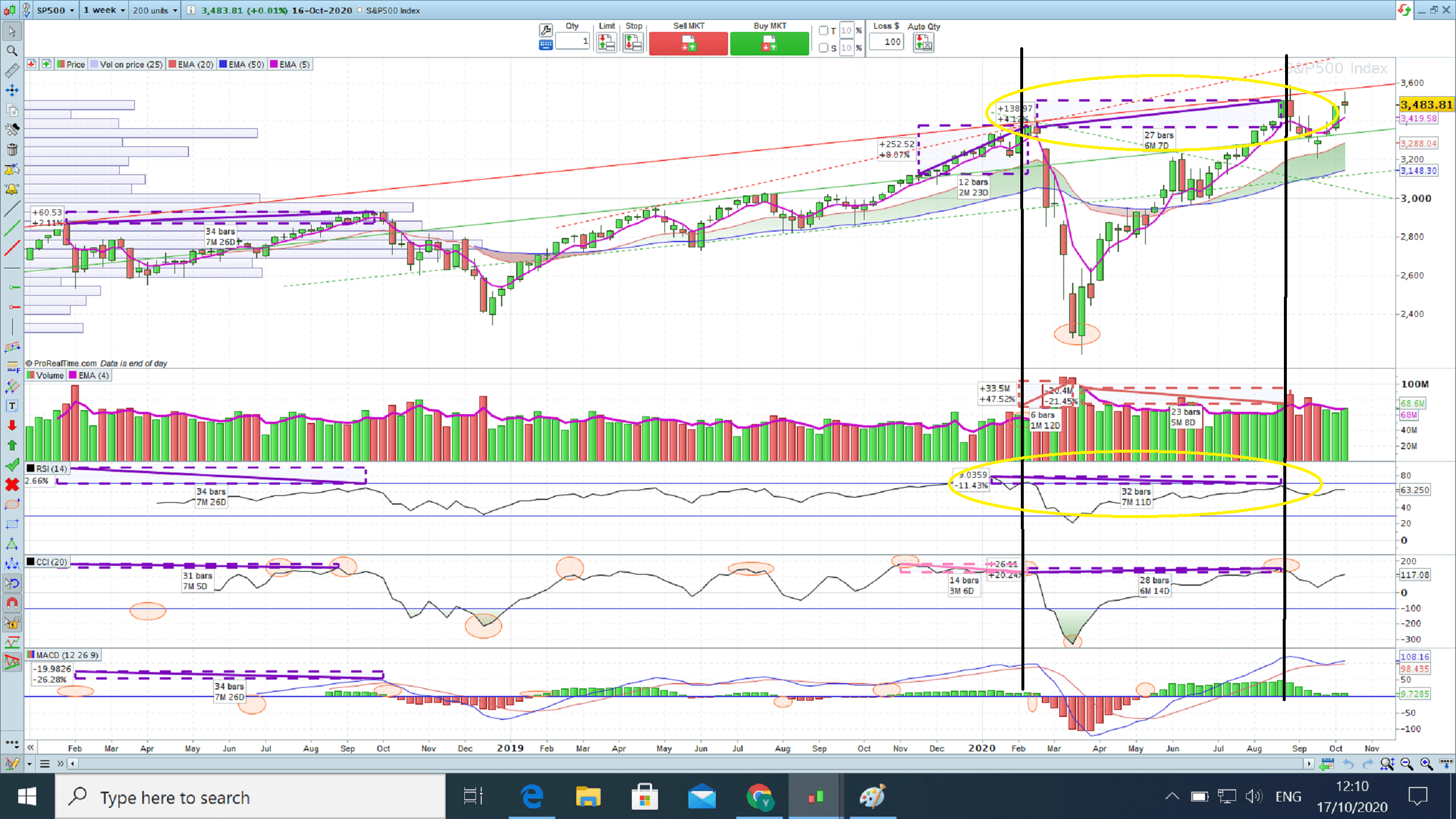Click the green add-indicator arrow button
The width and height of the screenshot is (1456, 819).
46,64
